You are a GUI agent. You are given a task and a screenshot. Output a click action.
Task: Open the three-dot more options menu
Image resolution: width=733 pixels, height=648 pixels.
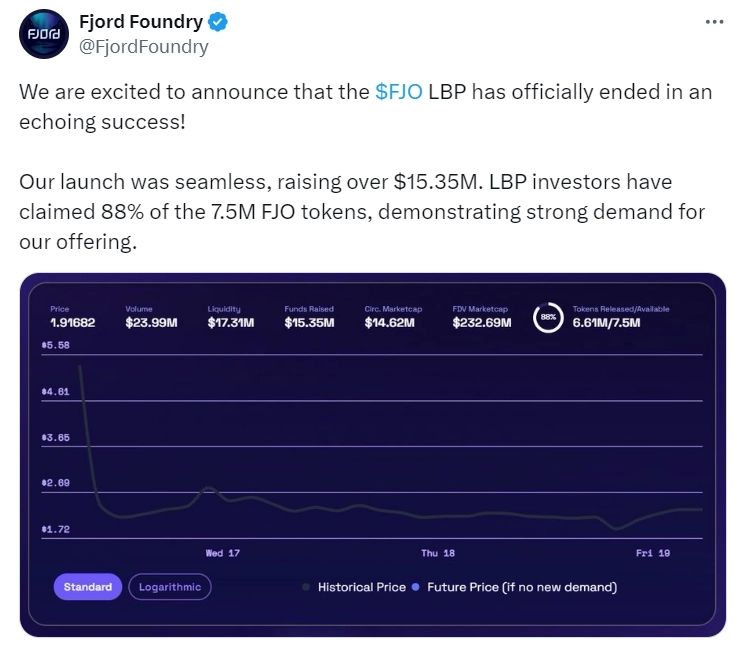714,22
